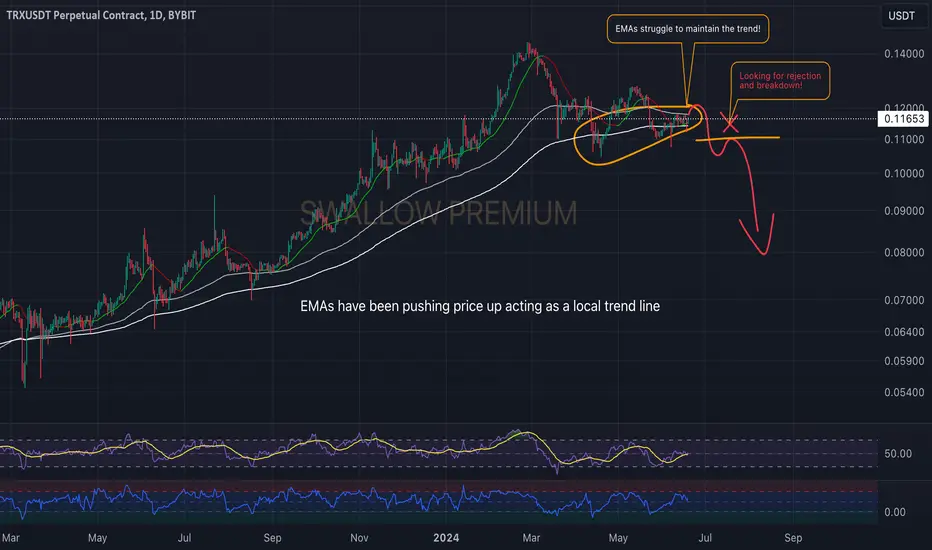Click the 0.14000 price axis label

(904, 54)
